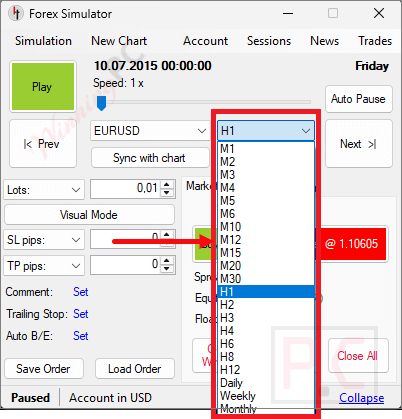Click the Collapse link

tap(362, 398)
